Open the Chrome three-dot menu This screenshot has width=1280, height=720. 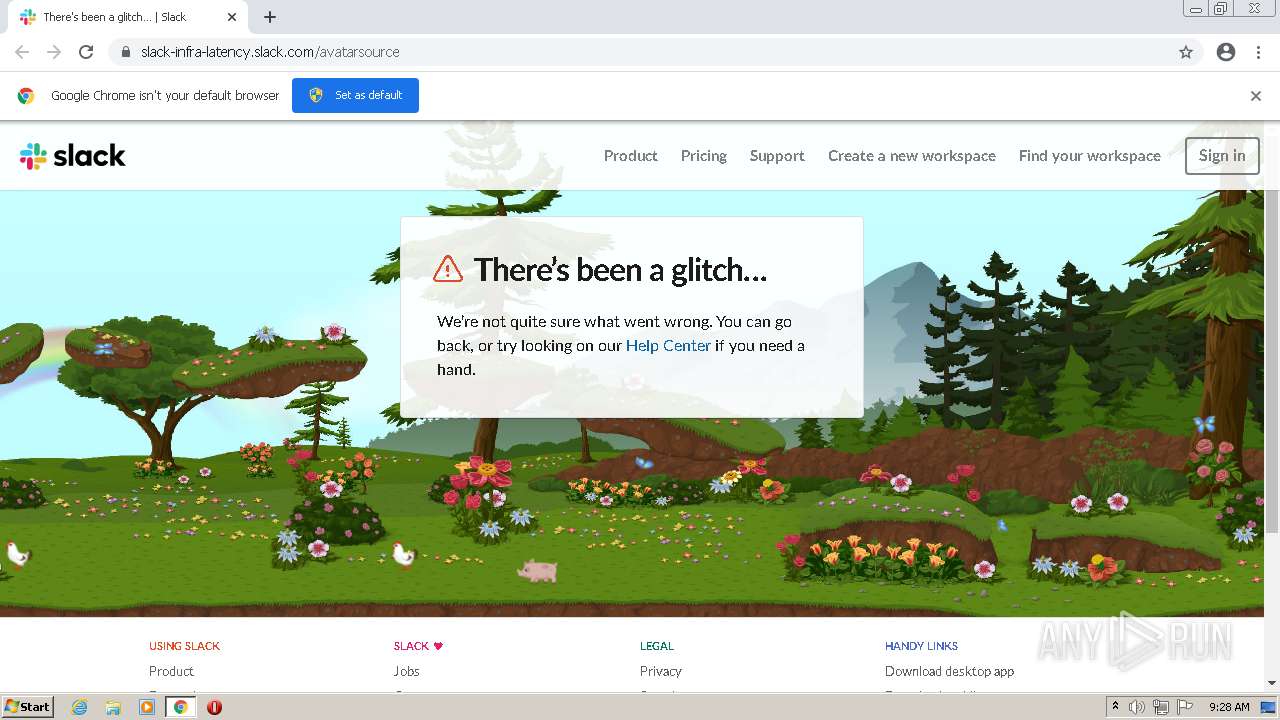1259,52
